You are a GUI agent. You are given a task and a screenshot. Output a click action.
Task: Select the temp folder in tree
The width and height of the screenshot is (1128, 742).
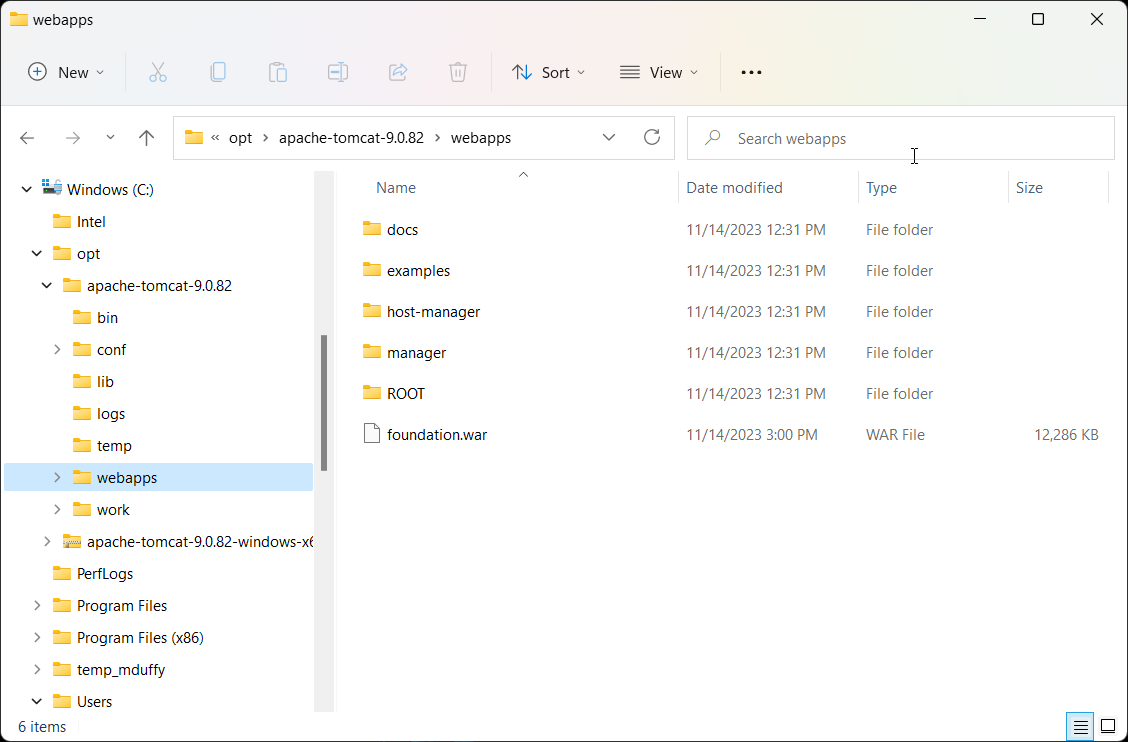[x=114, y=446]
